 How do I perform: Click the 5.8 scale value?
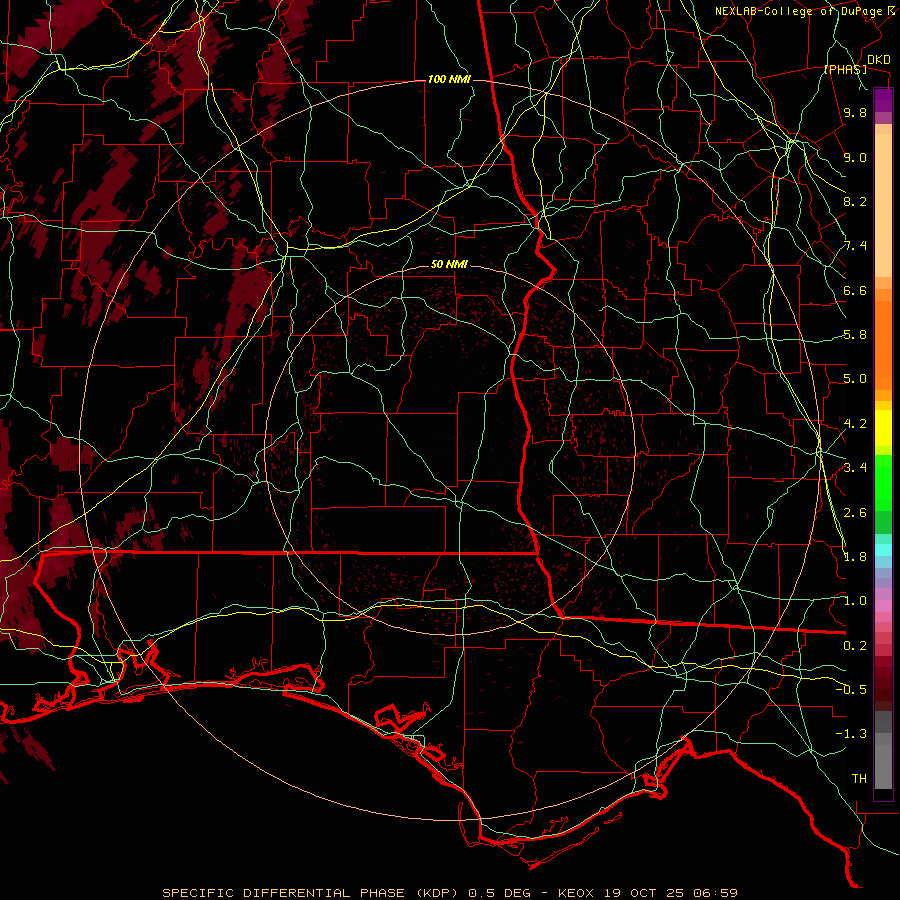pos(855,335)
